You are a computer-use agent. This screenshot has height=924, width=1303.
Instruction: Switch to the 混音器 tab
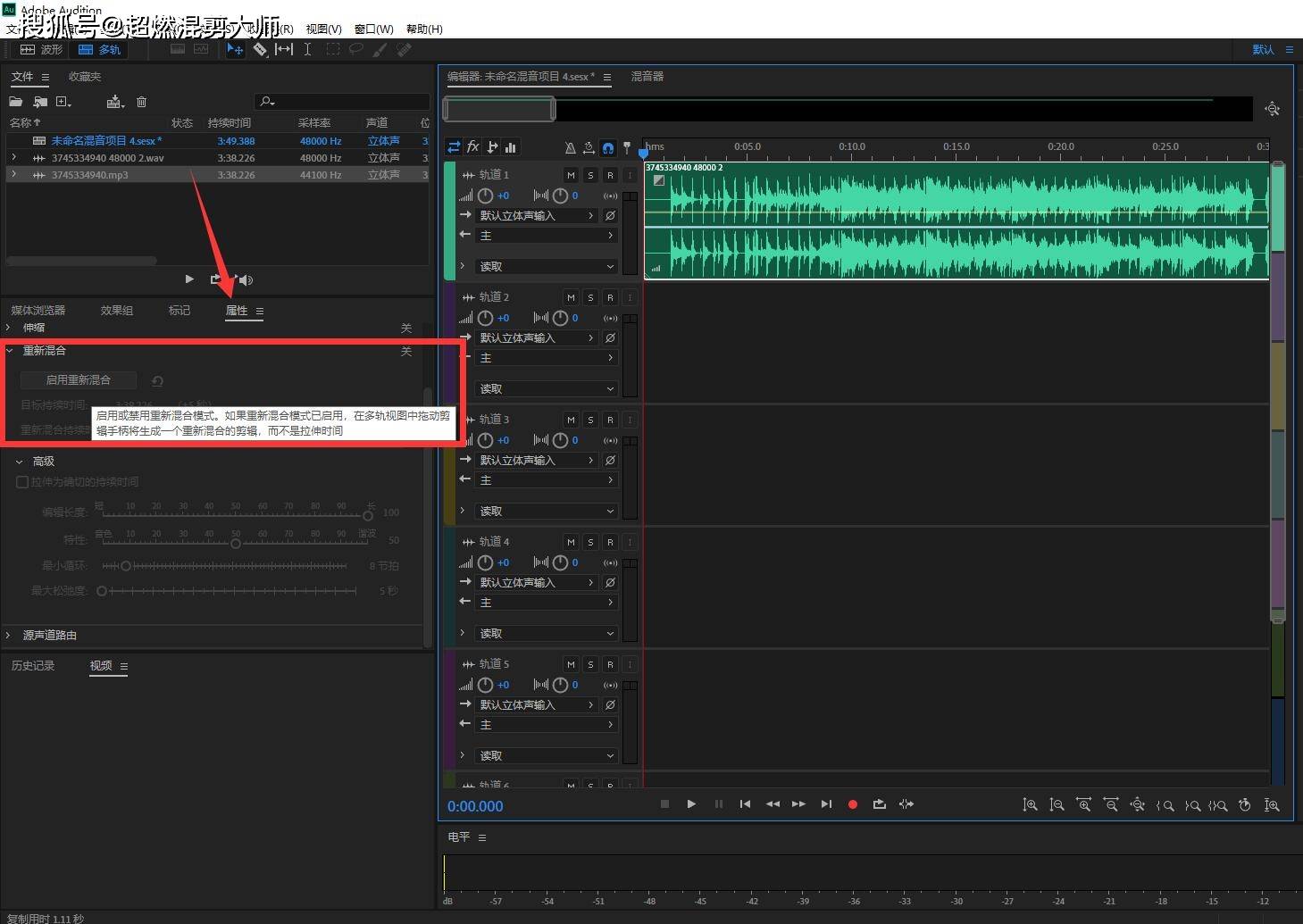point(647,77)
